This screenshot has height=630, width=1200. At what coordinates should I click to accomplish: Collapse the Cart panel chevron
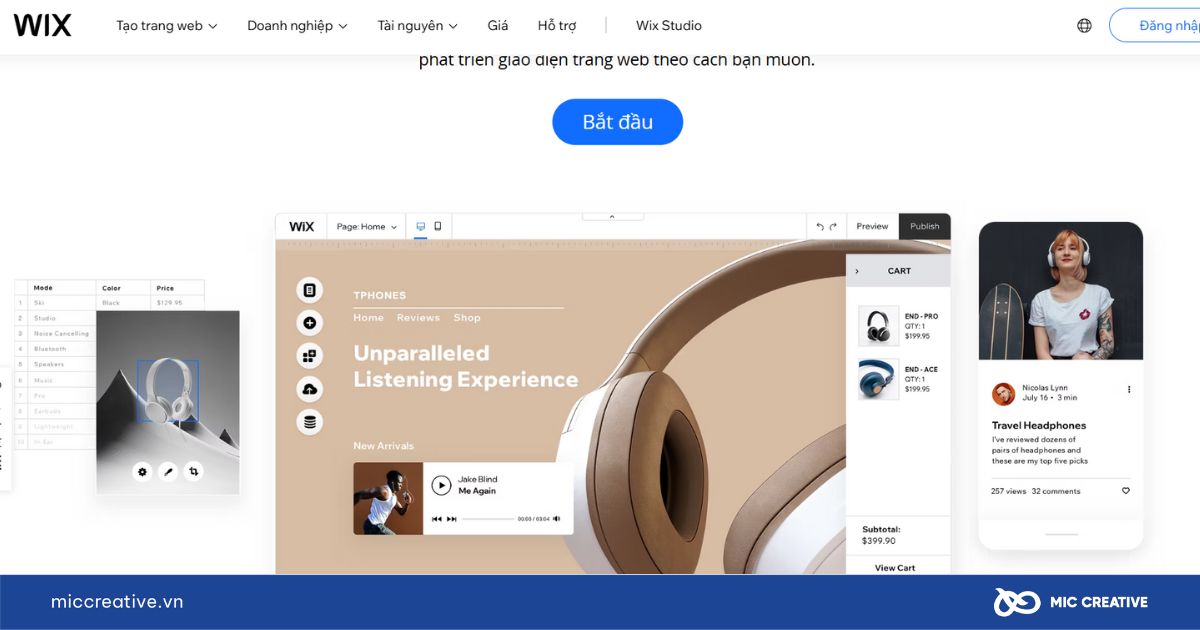(x=857, y=271)
